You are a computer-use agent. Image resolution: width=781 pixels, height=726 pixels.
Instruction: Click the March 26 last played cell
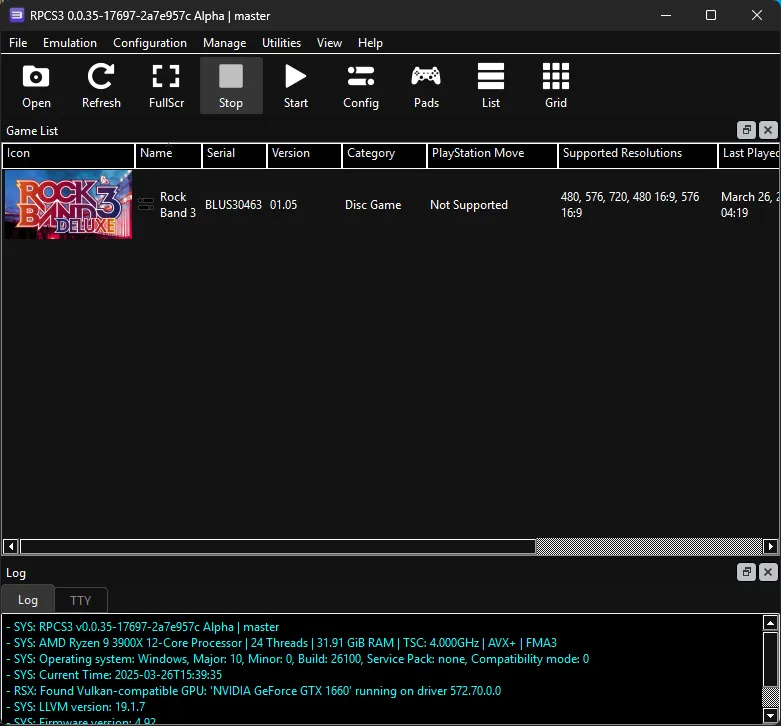click(x=750, y=205)
